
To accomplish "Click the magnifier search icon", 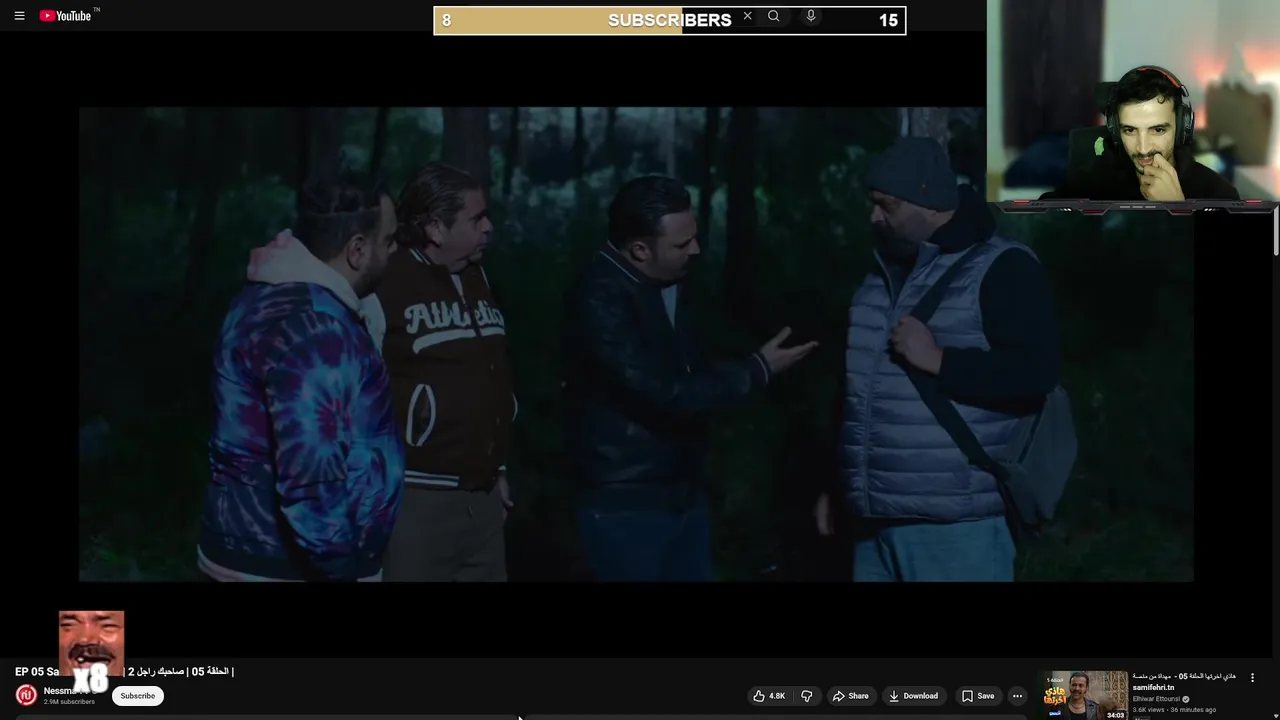I will point(773,16).
